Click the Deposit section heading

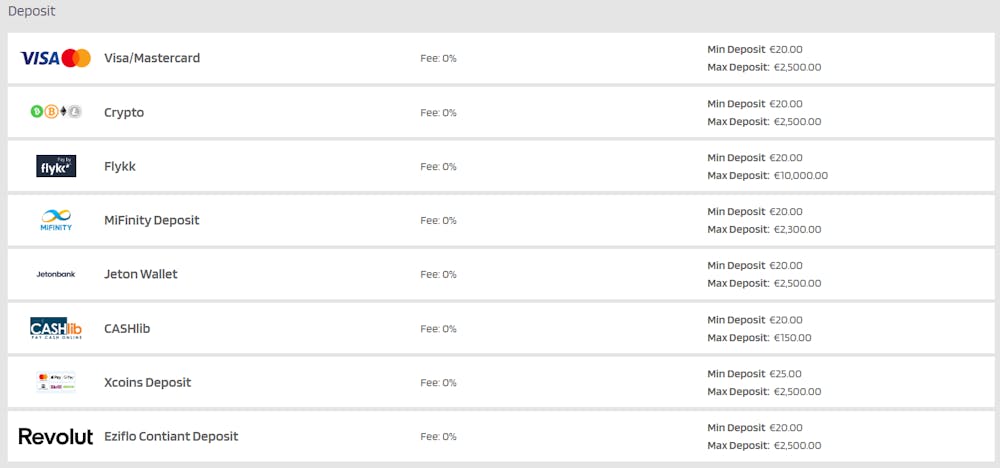coord(32,11)
